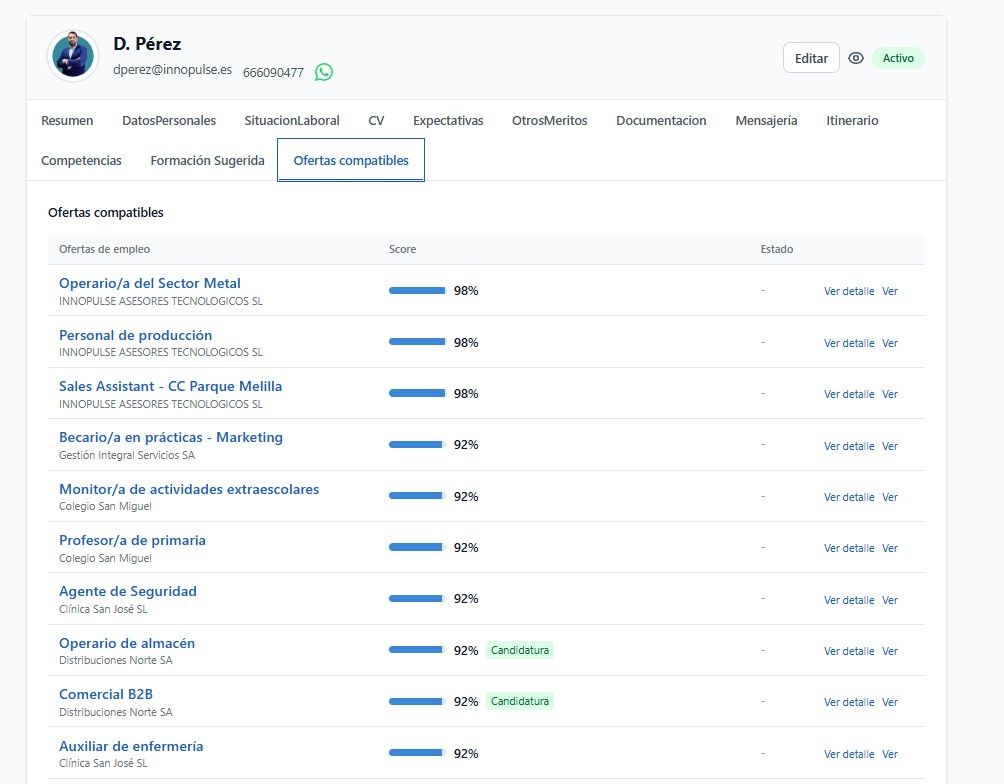
Task: Open Sales Assistant - CC Parque Melilla offer
Action: pyautogui.click(x=170, y=386)
